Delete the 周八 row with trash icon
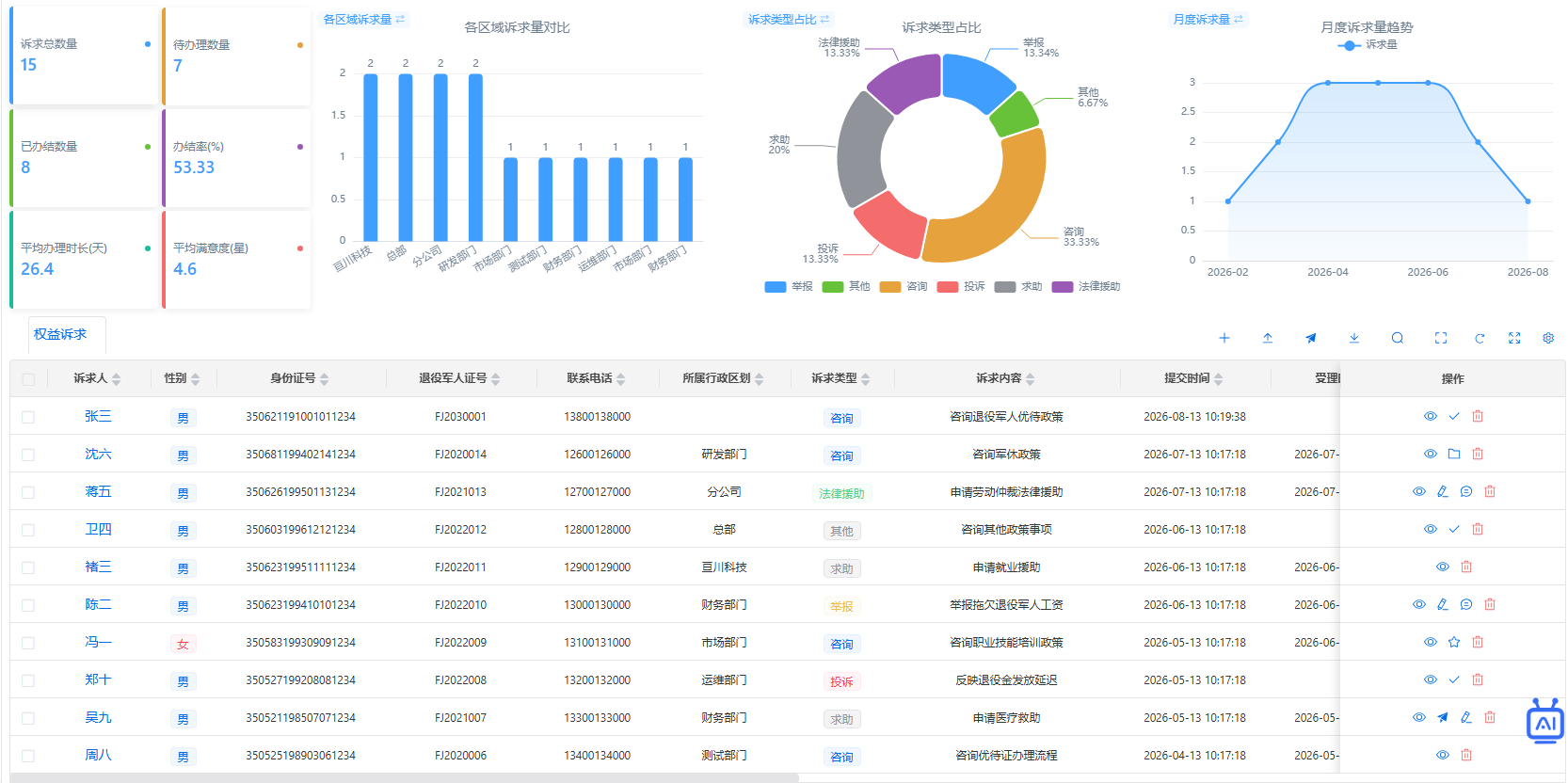 click(1466, 755)
